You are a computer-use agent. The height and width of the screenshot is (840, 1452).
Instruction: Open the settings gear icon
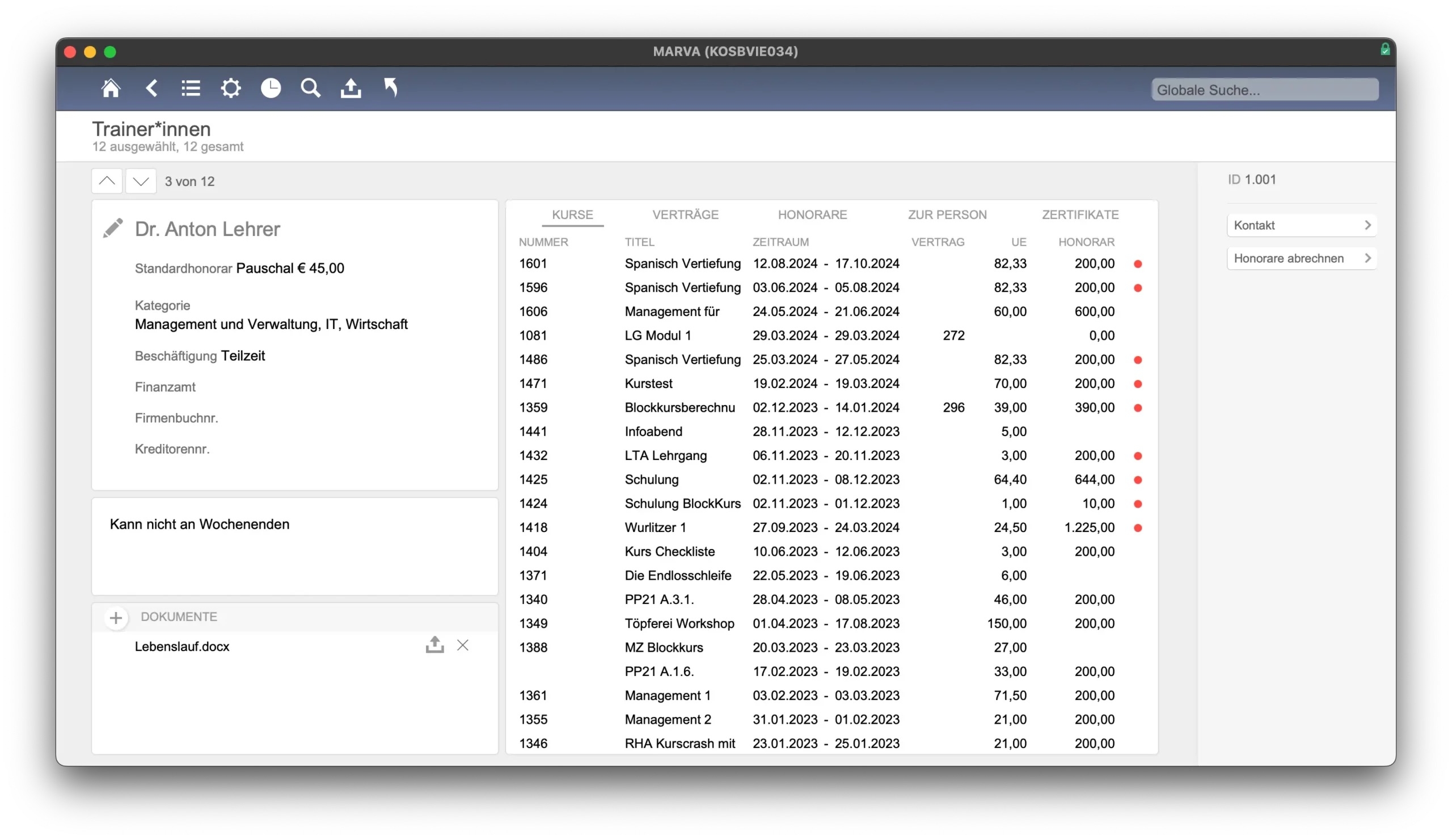(230, 88)
